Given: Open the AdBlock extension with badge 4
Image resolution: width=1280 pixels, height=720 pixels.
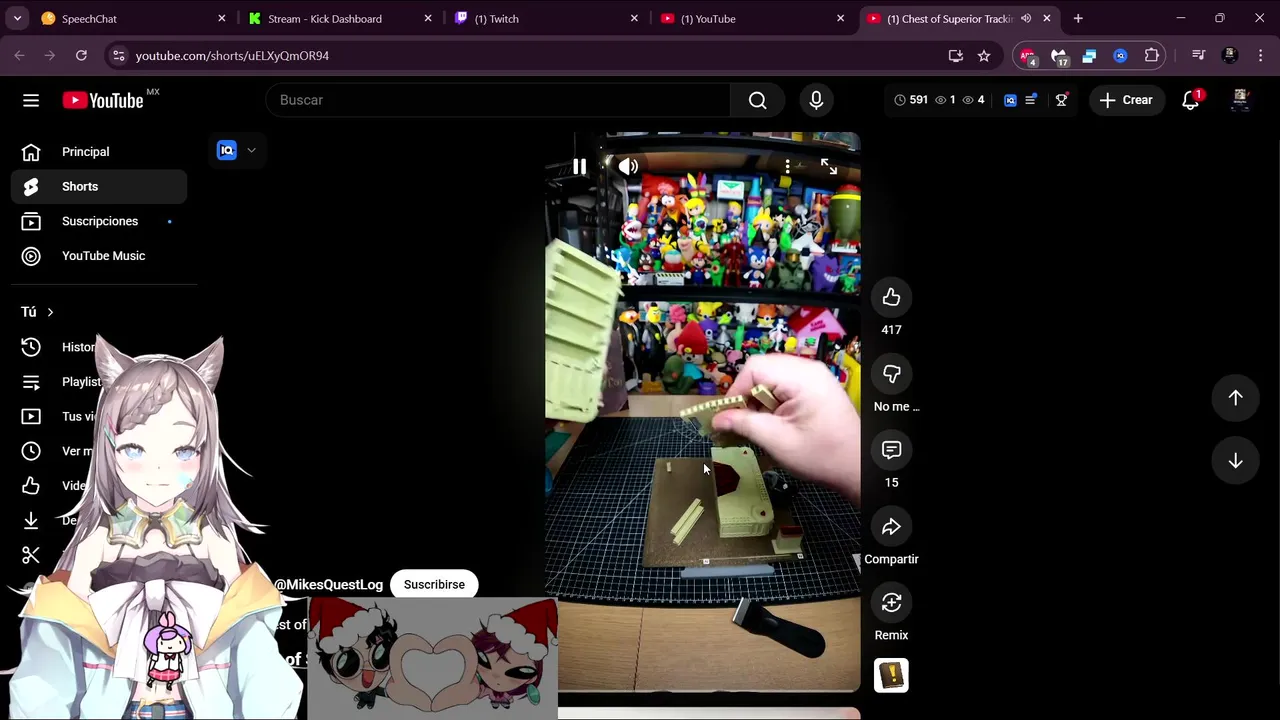Looking at the screenshot, I should coord(1028,56).
